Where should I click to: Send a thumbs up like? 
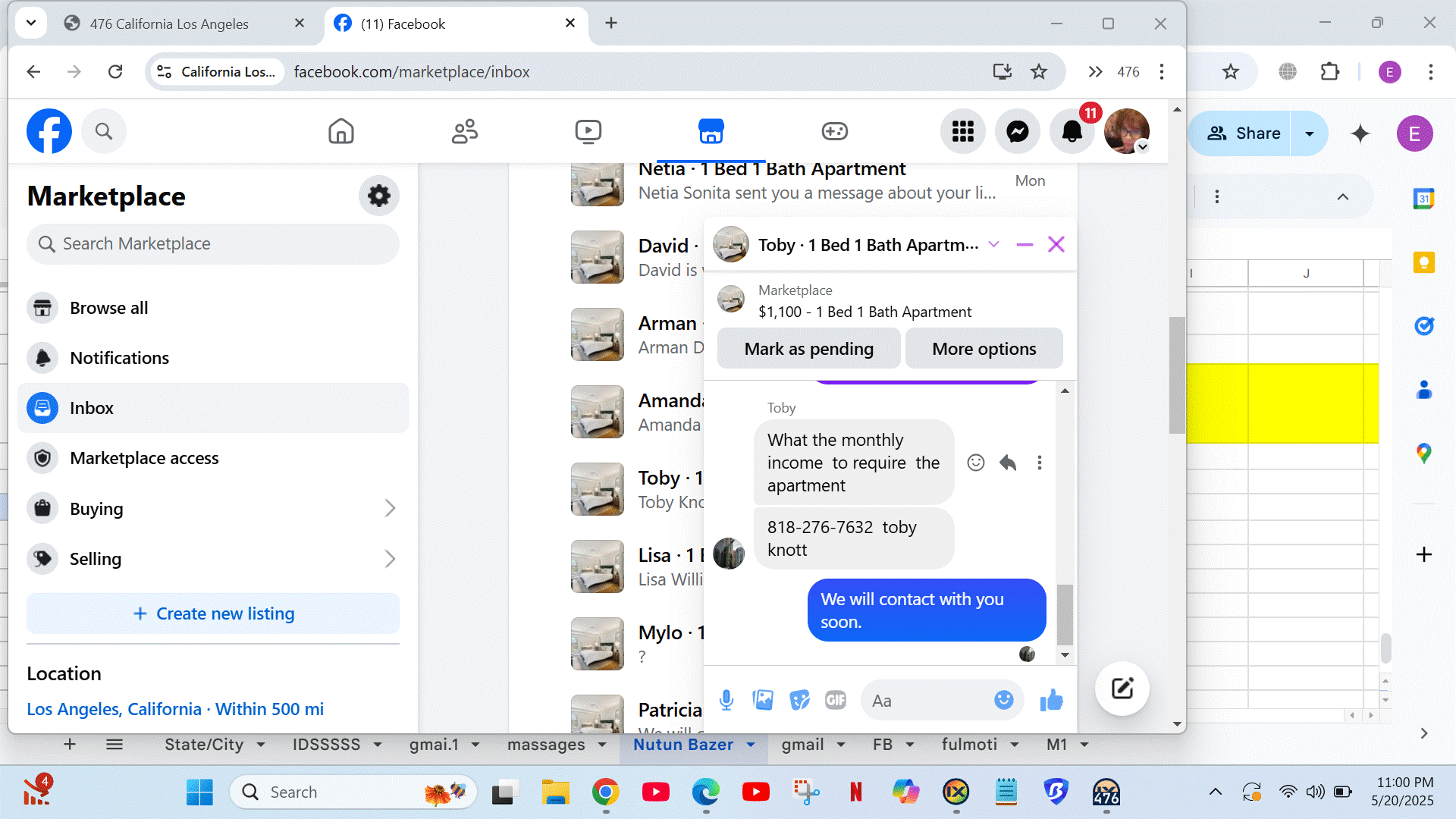point(1051,700)
